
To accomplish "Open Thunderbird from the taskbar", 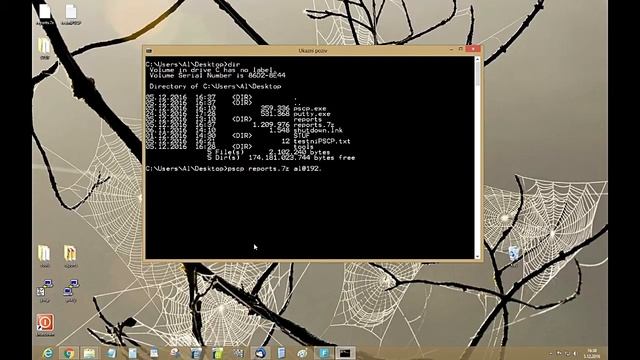I will [x=260, y=353].
